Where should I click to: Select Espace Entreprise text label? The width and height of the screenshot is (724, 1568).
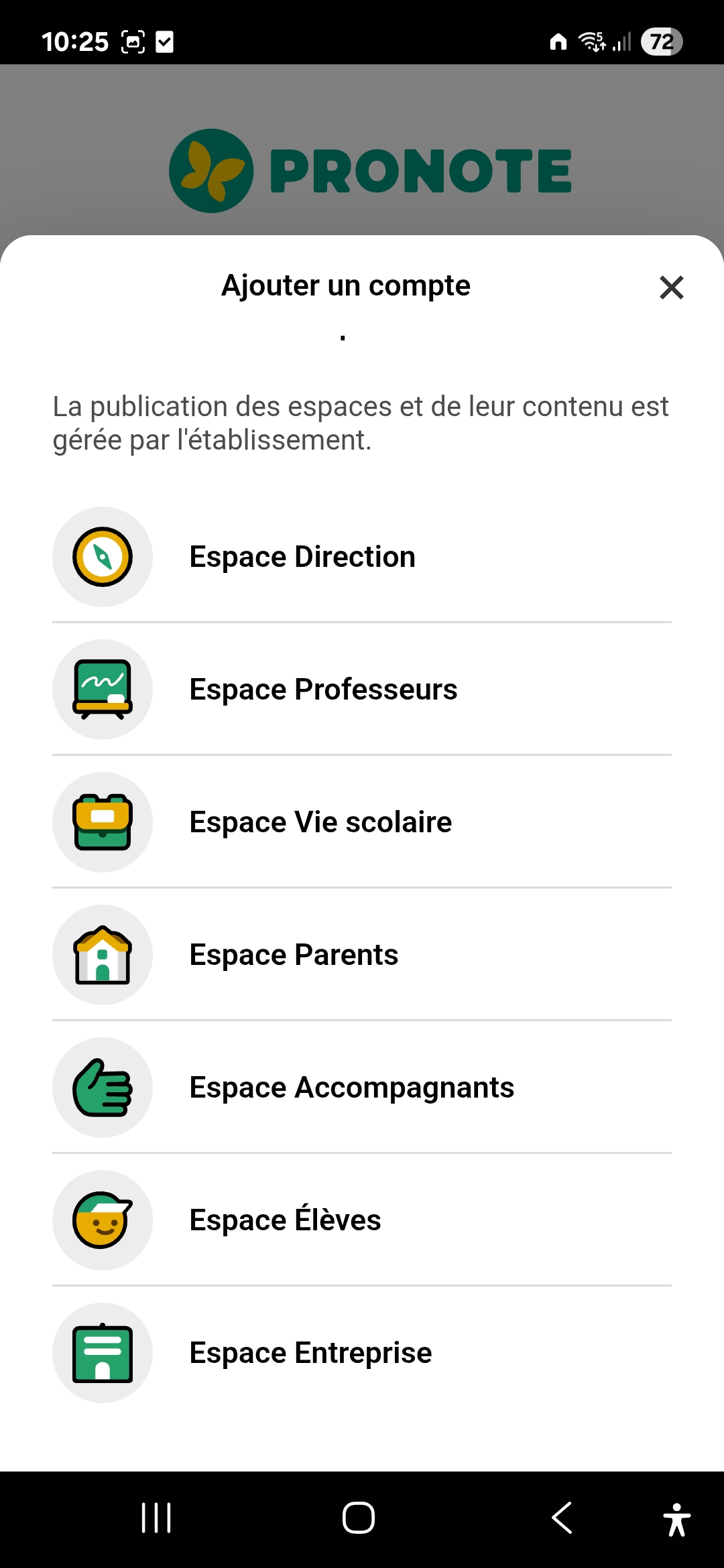tap(310, 1353)
